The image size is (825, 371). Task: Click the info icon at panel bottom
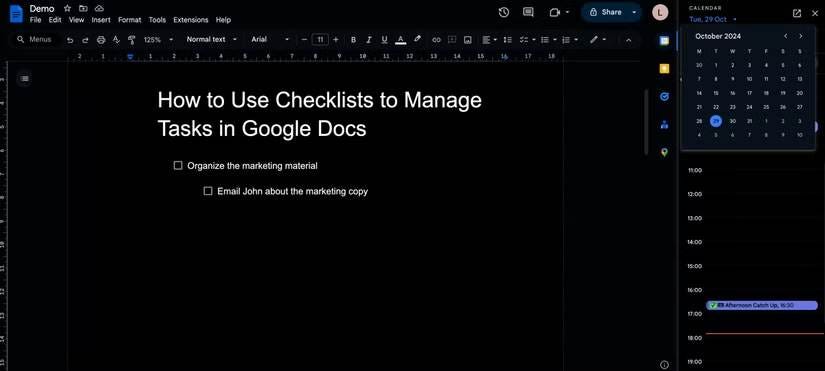pos(665,365)
